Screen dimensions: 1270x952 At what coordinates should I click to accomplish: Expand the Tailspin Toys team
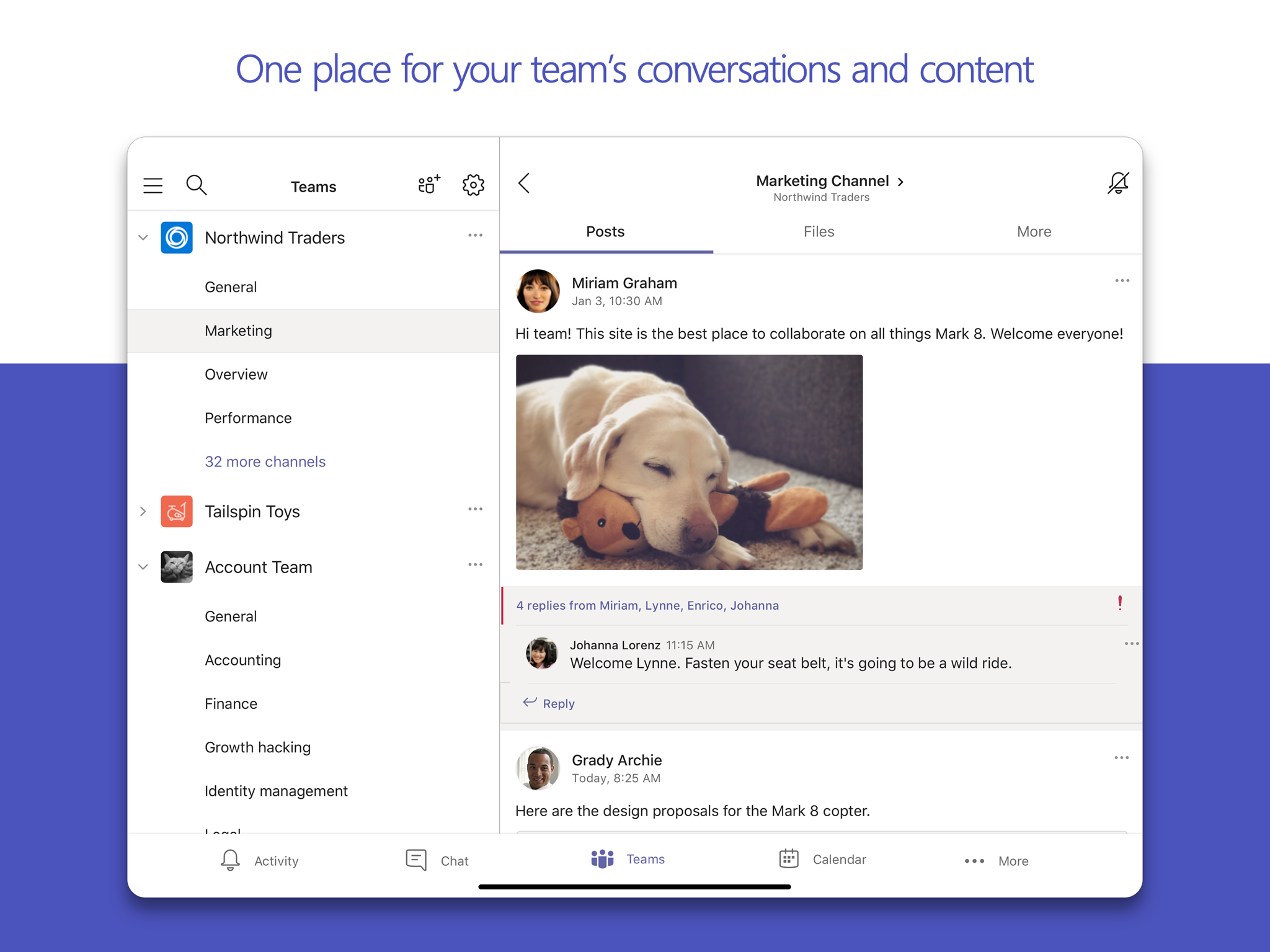(x=143, y=511)
